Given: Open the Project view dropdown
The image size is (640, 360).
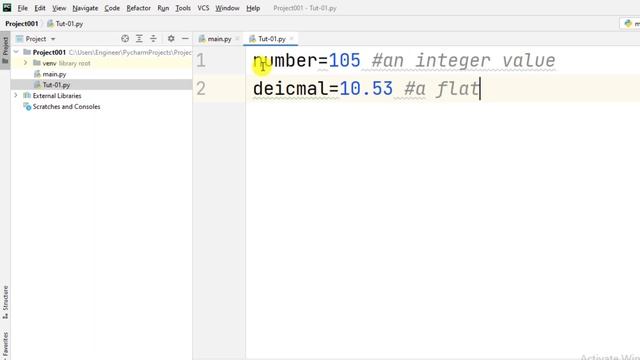Looking at the screenshot, I should click(36, 39).
